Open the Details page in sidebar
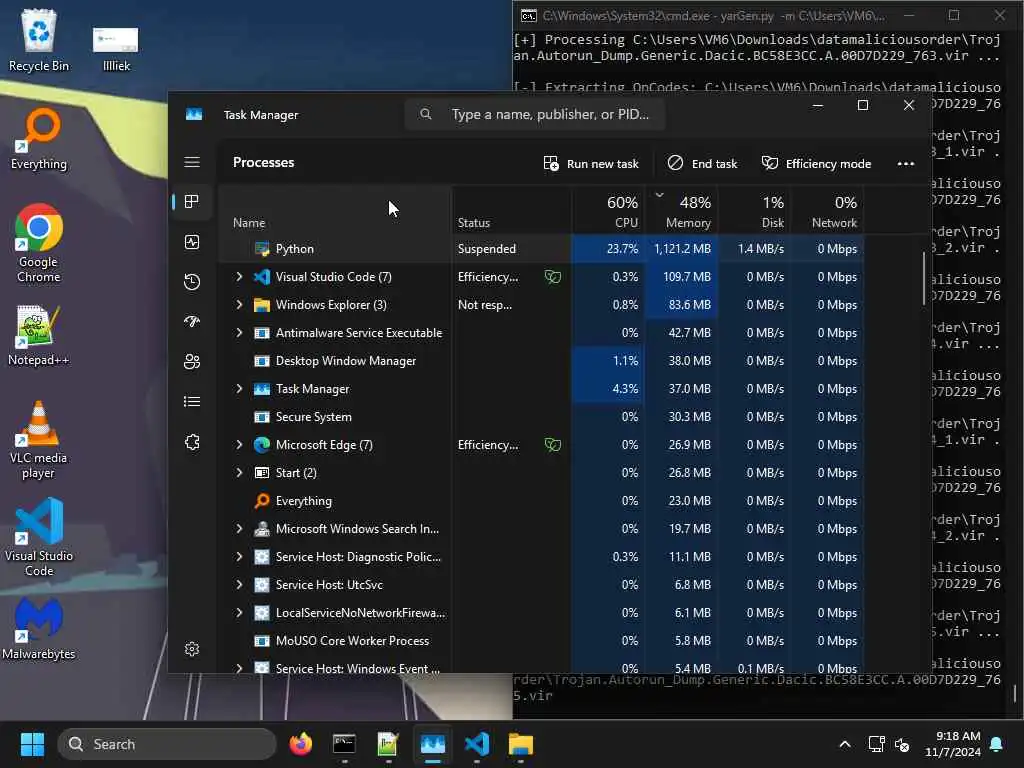1024x768 pixels. 192,402
